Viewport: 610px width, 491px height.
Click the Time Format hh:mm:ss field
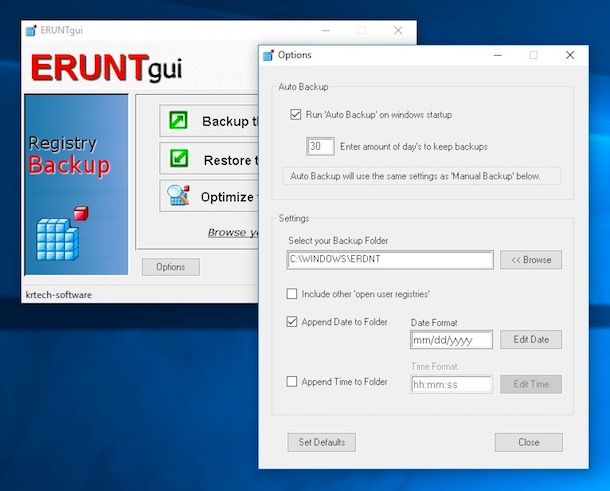(451, 384)
